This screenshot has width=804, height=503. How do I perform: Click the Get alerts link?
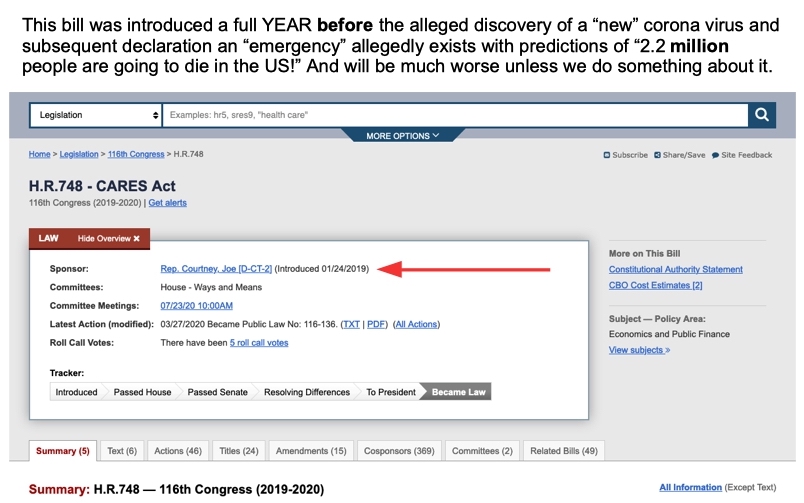[x=167, y=203]
